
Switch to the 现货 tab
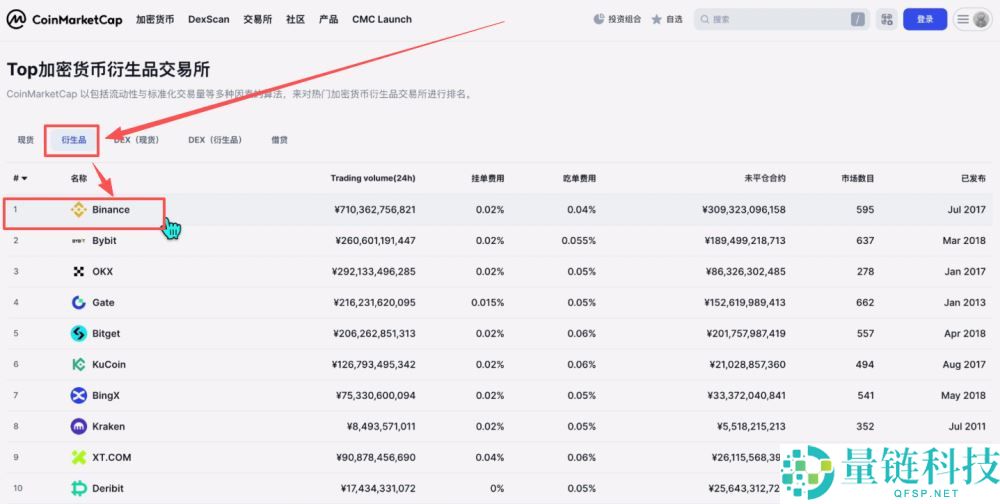pyautogui.click(x=26, y=140)
